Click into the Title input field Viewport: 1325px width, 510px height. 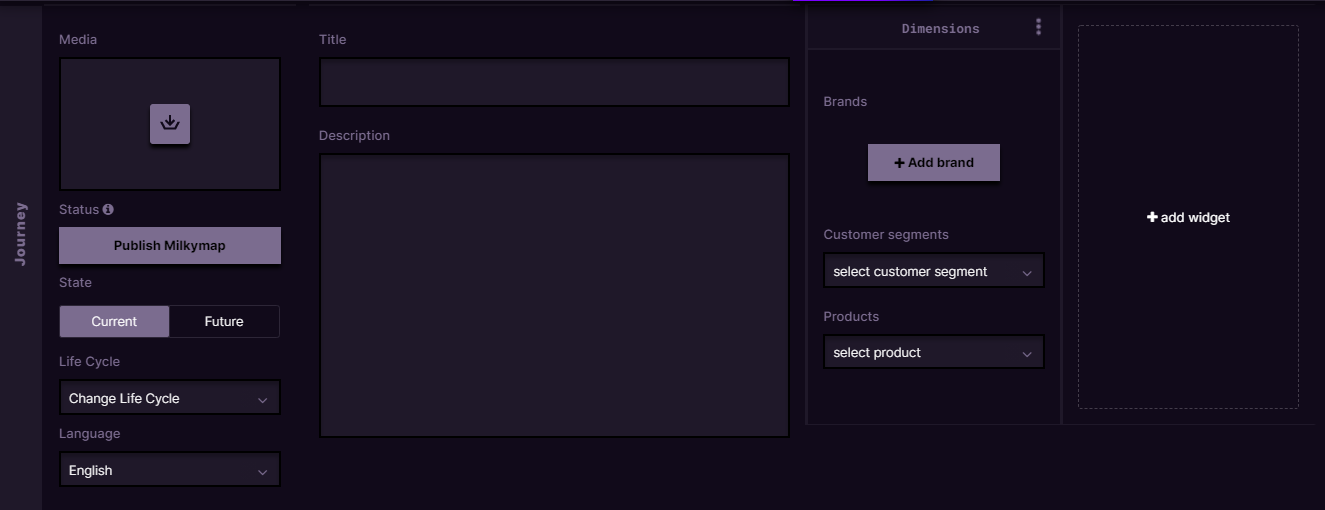point(554,82)
